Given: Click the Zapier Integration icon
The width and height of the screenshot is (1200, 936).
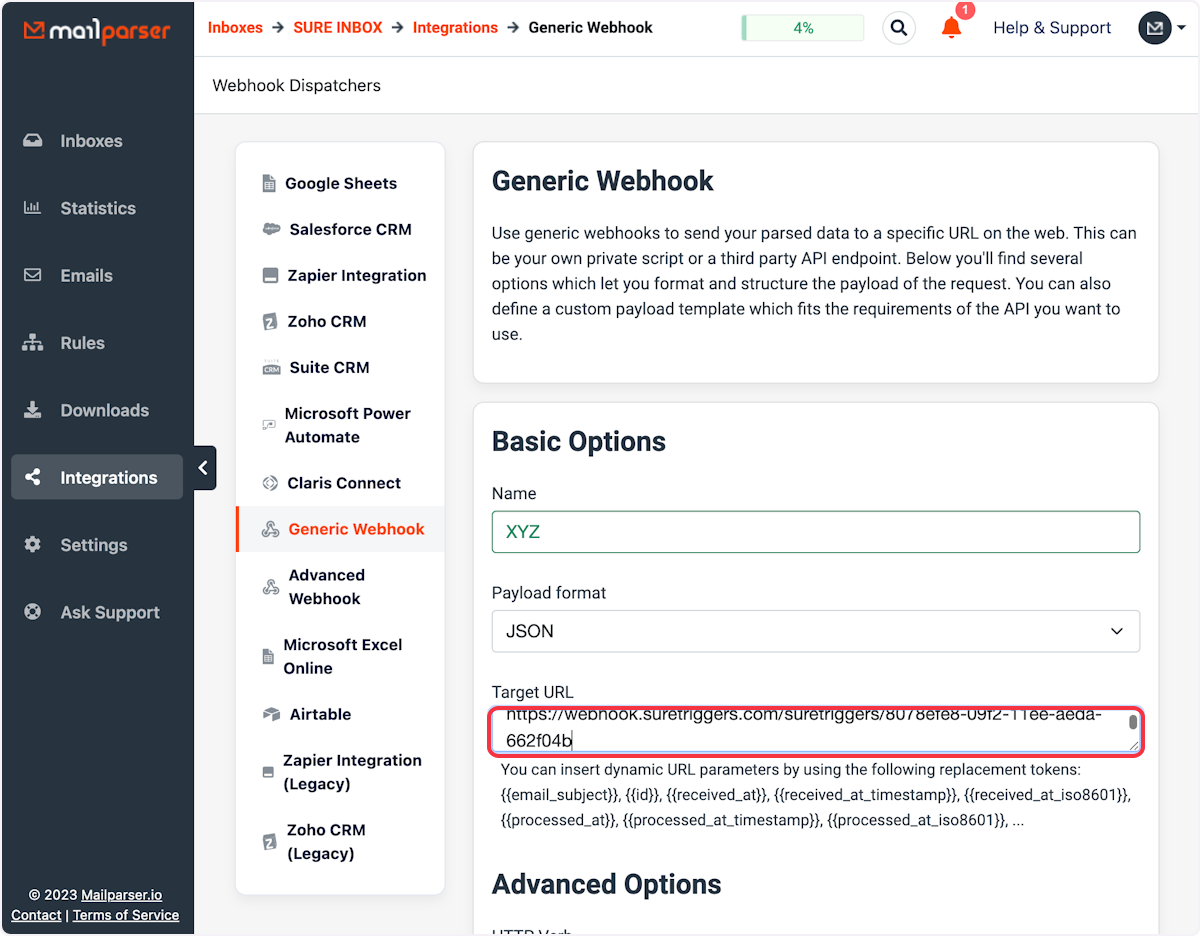Looking at the screenshot, I should 270,276.
